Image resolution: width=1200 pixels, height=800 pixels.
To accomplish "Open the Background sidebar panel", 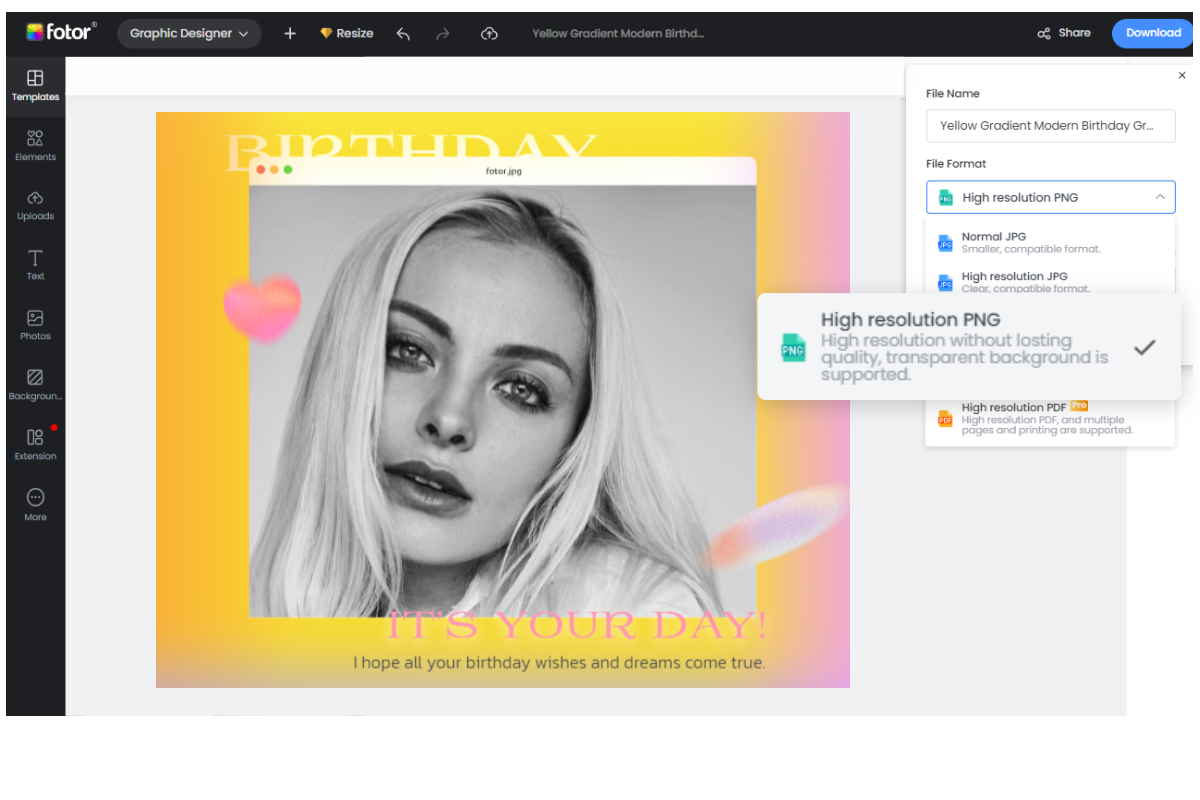I will point(35,385).
